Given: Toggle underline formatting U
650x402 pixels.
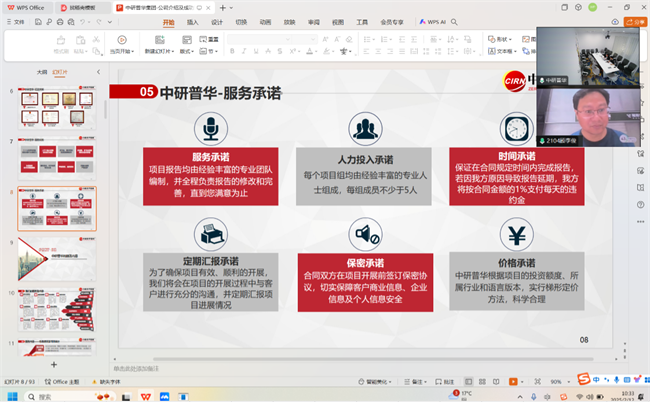Looking at the screenshot, I should [256, 51].
